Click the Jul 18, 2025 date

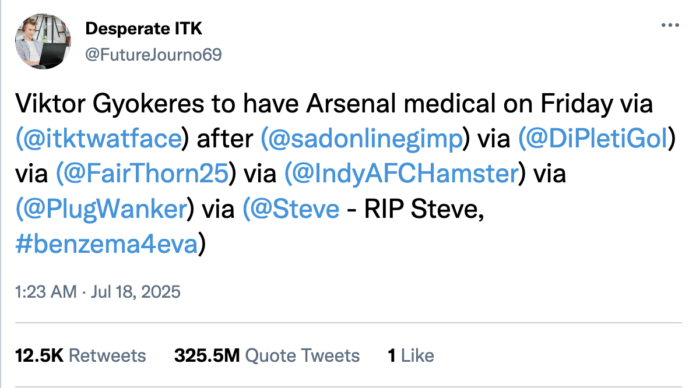pos(136,292)
